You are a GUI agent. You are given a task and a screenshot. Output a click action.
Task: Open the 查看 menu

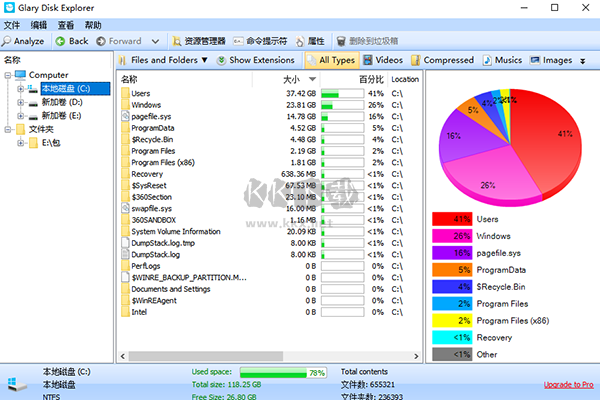(65, 24)
